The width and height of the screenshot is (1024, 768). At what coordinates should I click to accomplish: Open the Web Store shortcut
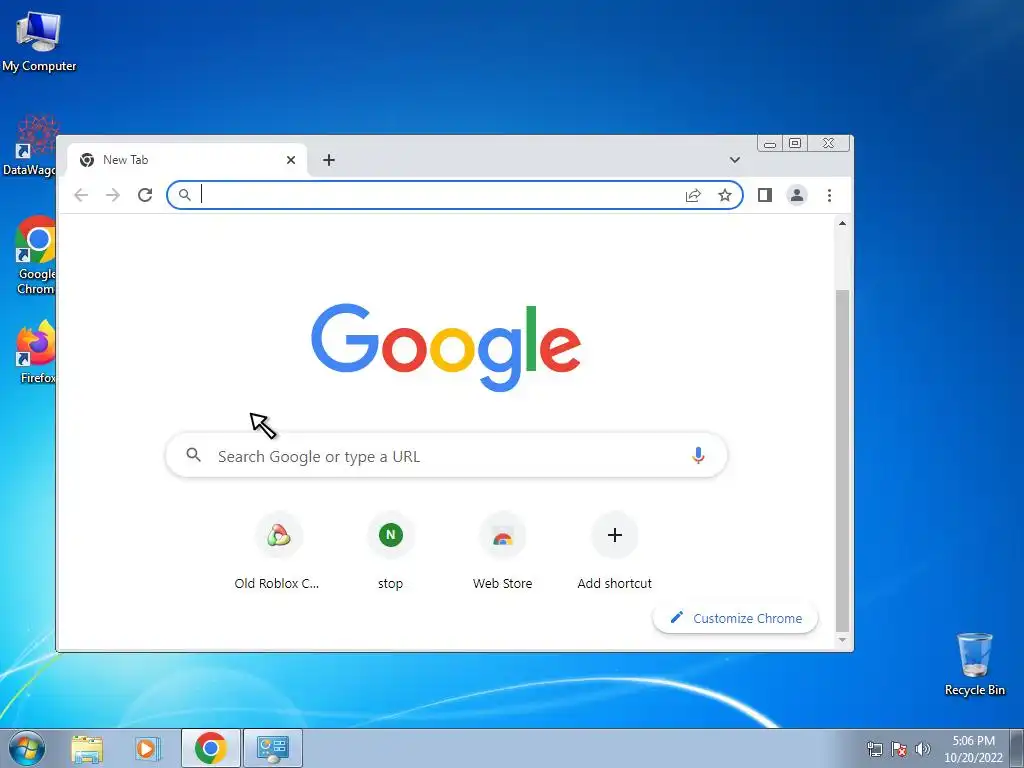point(502,552)
